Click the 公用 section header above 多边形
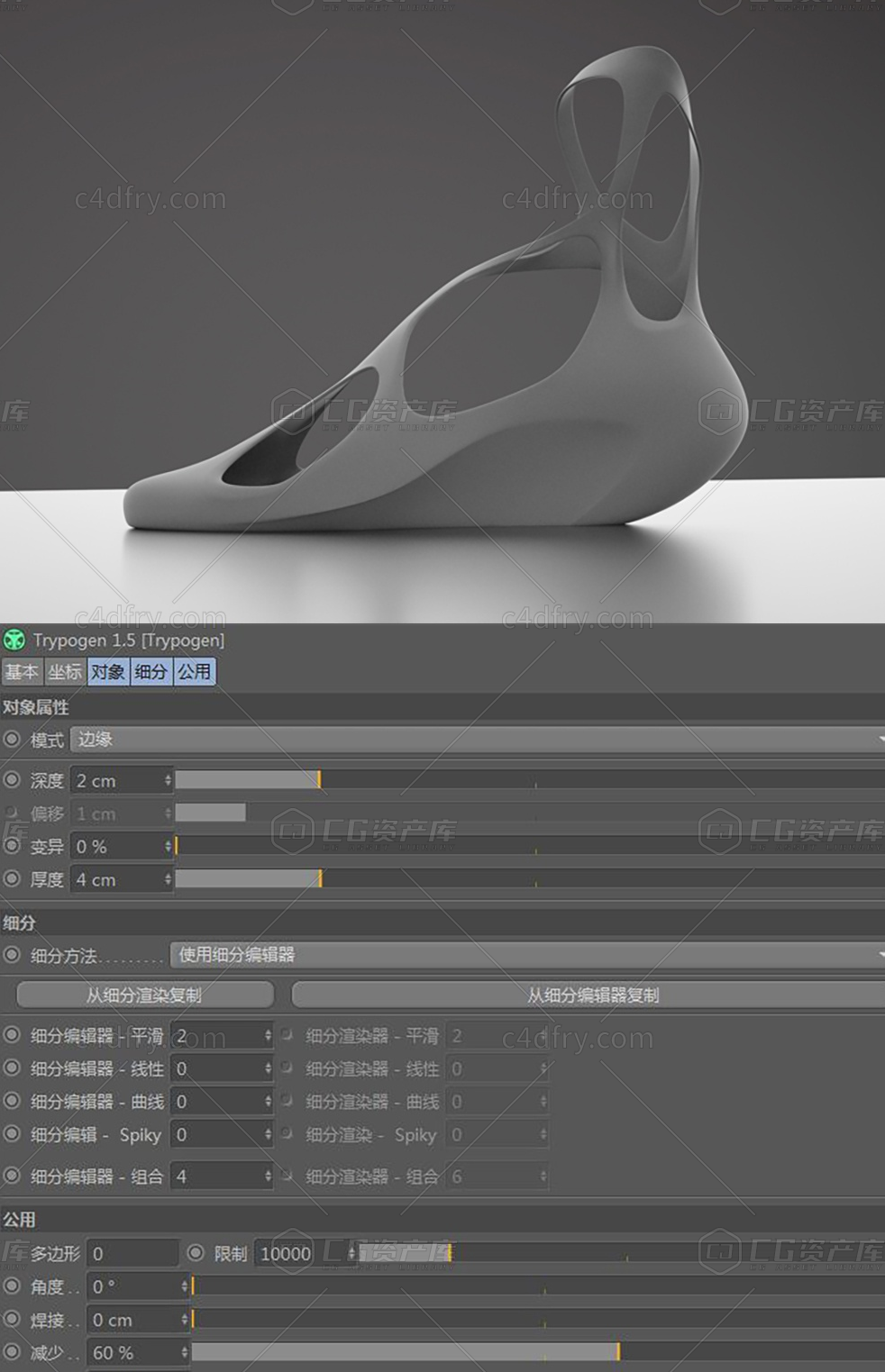 (442, 1219)
